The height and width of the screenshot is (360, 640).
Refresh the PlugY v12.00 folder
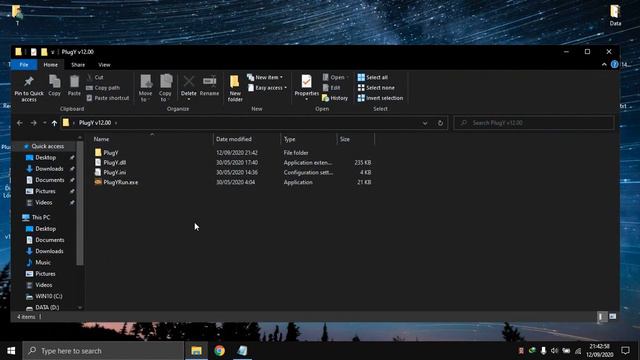click(440, 123)
